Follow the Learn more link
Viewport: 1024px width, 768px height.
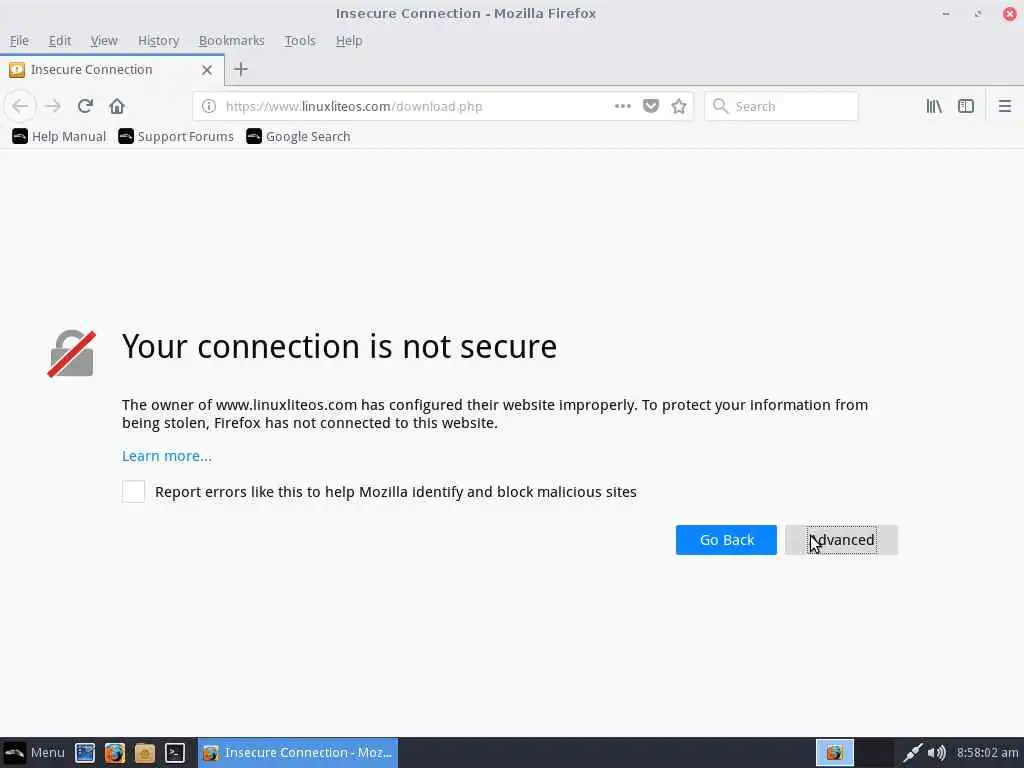click(167, 456)
